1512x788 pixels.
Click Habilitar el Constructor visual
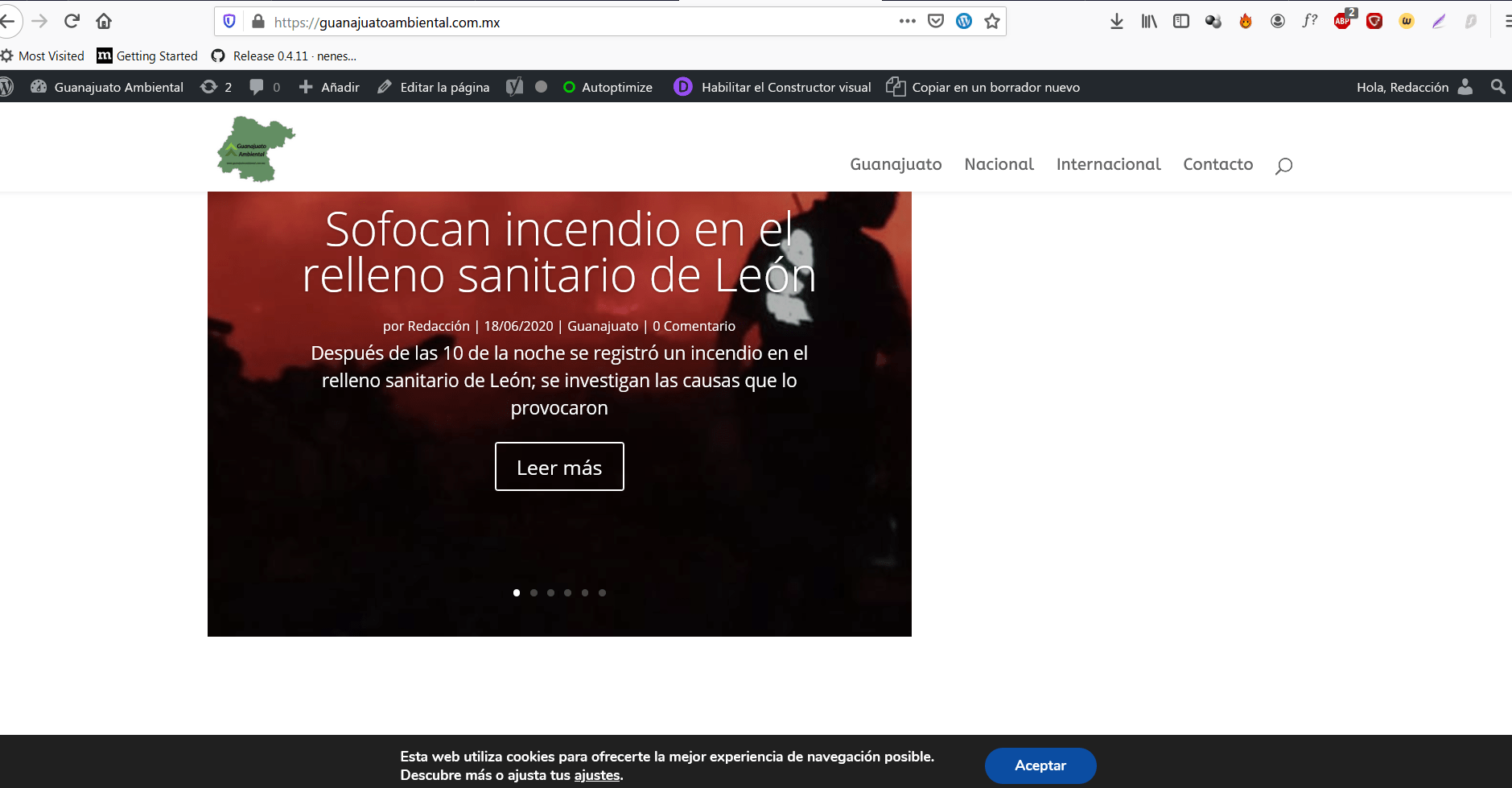(772, 87)
